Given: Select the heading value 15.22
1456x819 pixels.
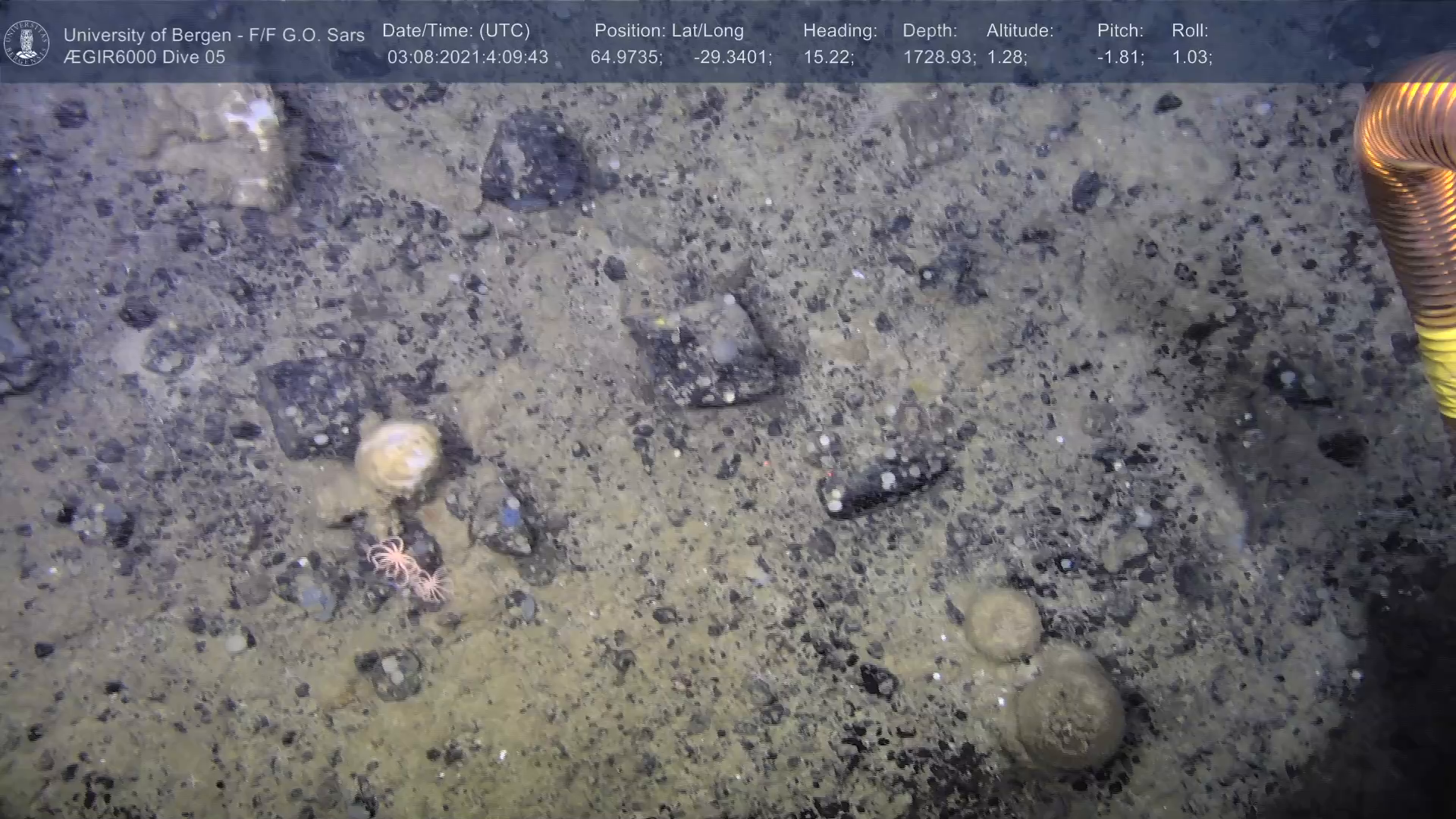Looking at the screenshot, I should [x=828, y=58].
